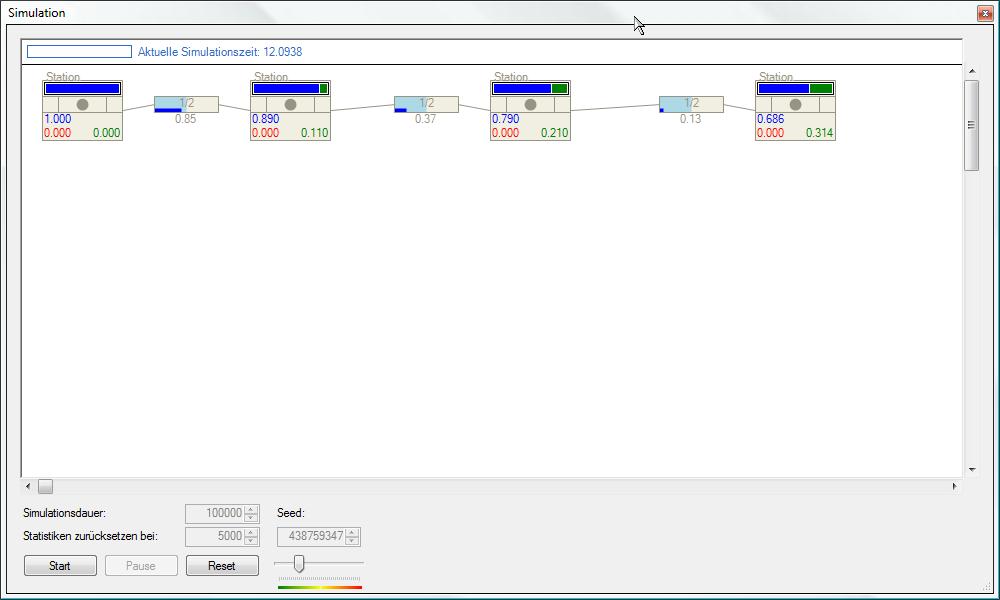The width and height of the screenshot is (1000, 600).
Task: Select the buffer block labeled 0.13
Action: (691, 104)
